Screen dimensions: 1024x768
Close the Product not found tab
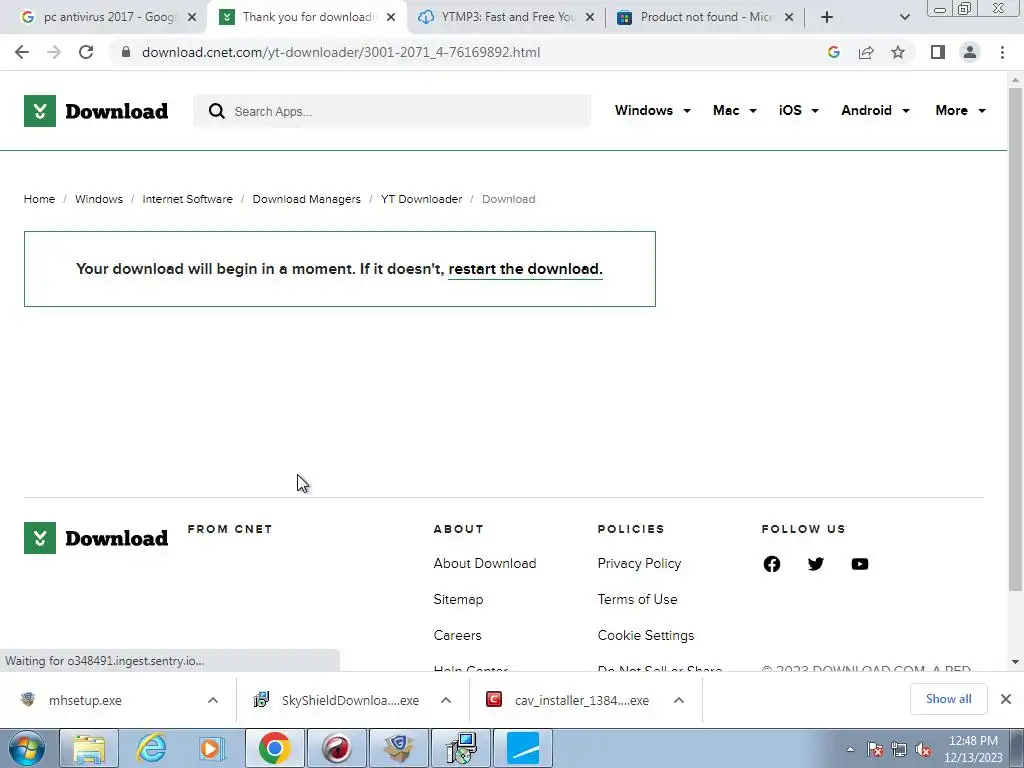(x=789, y=17)
